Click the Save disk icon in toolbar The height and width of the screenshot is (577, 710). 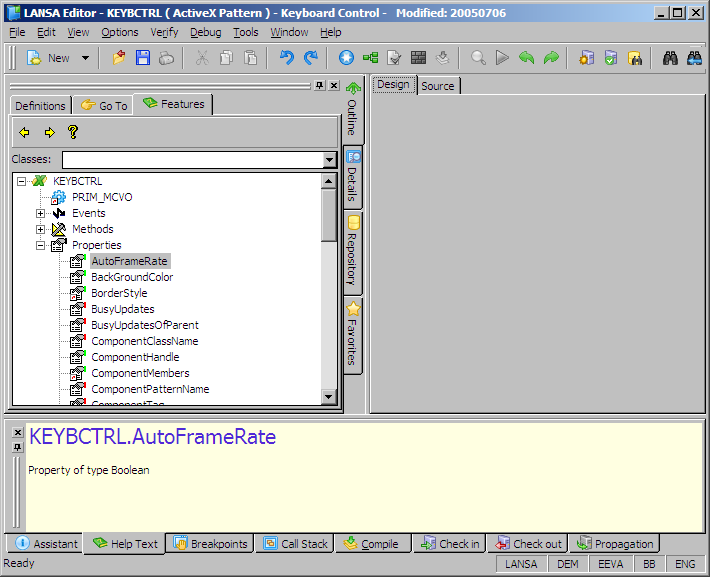tap(143, 58)
